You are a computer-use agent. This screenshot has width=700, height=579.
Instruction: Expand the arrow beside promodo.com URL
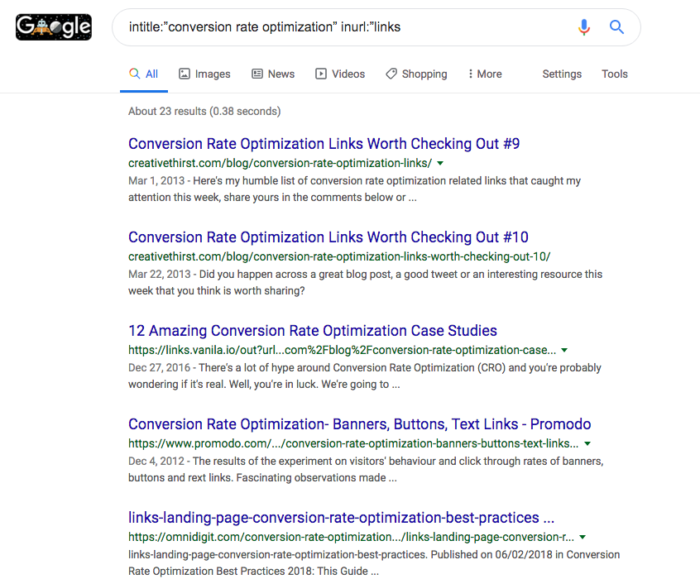[x=588, y=444]
